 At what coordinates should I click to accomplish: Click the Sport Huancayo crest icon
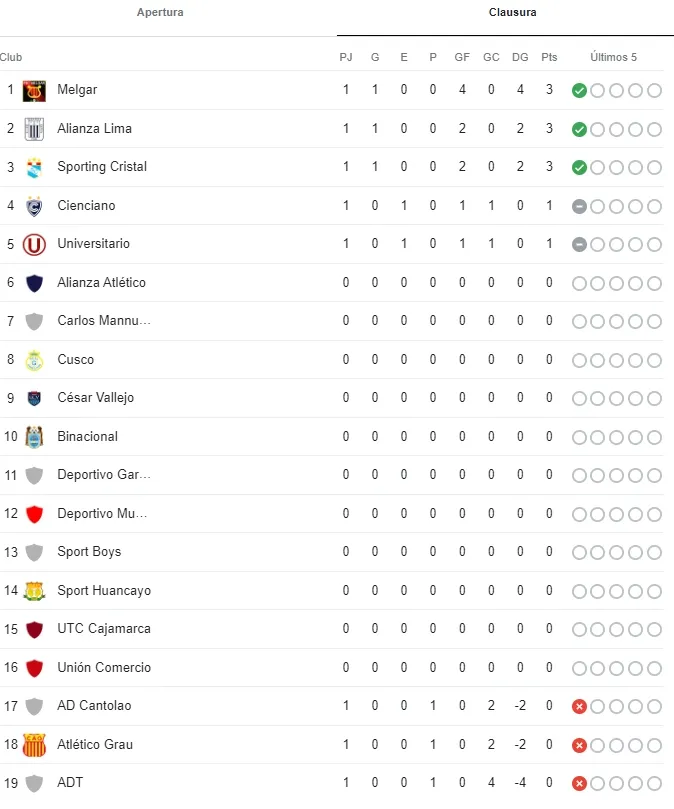pos(35,591)
